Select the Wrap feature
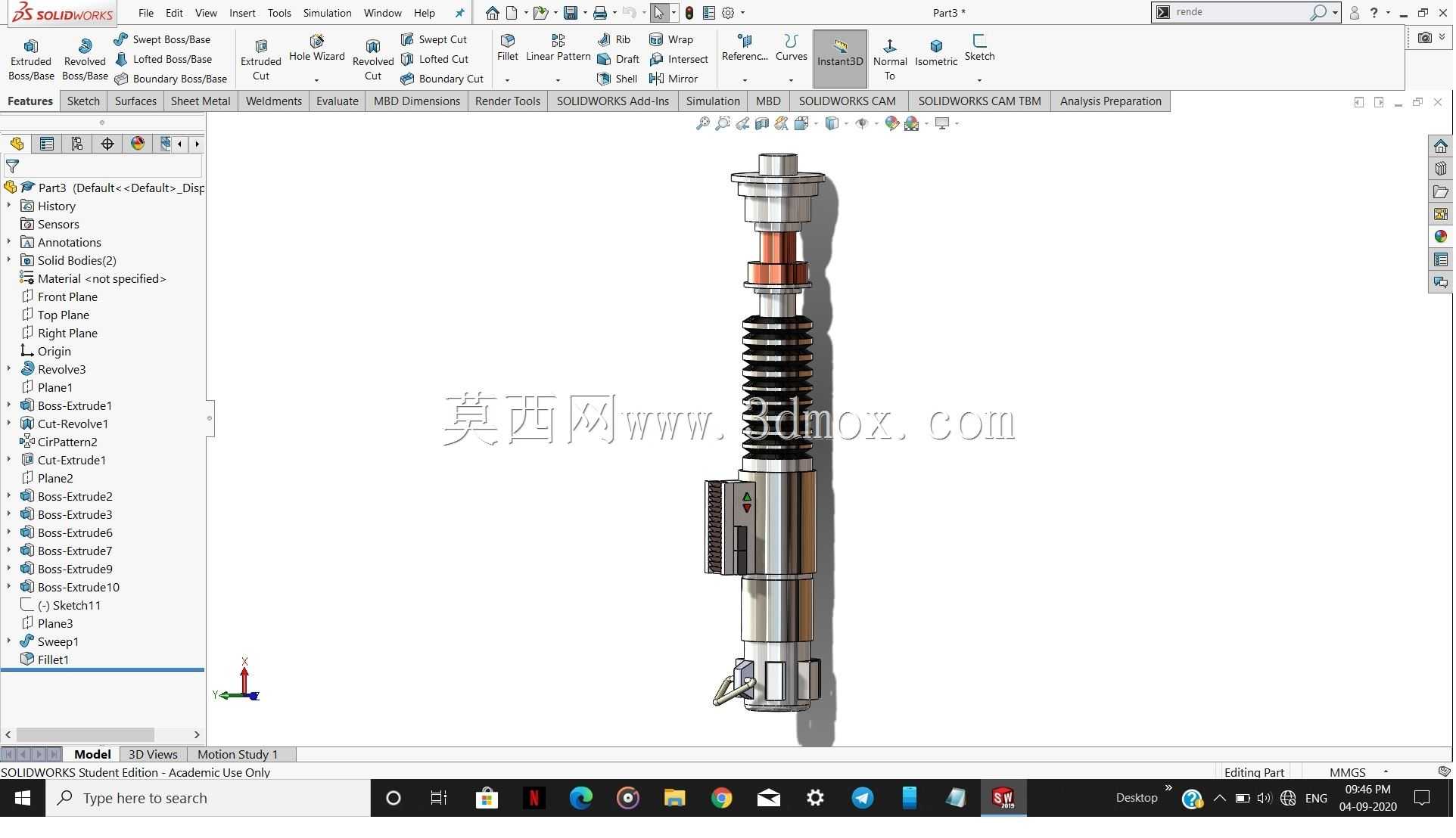 coord(671,39)
